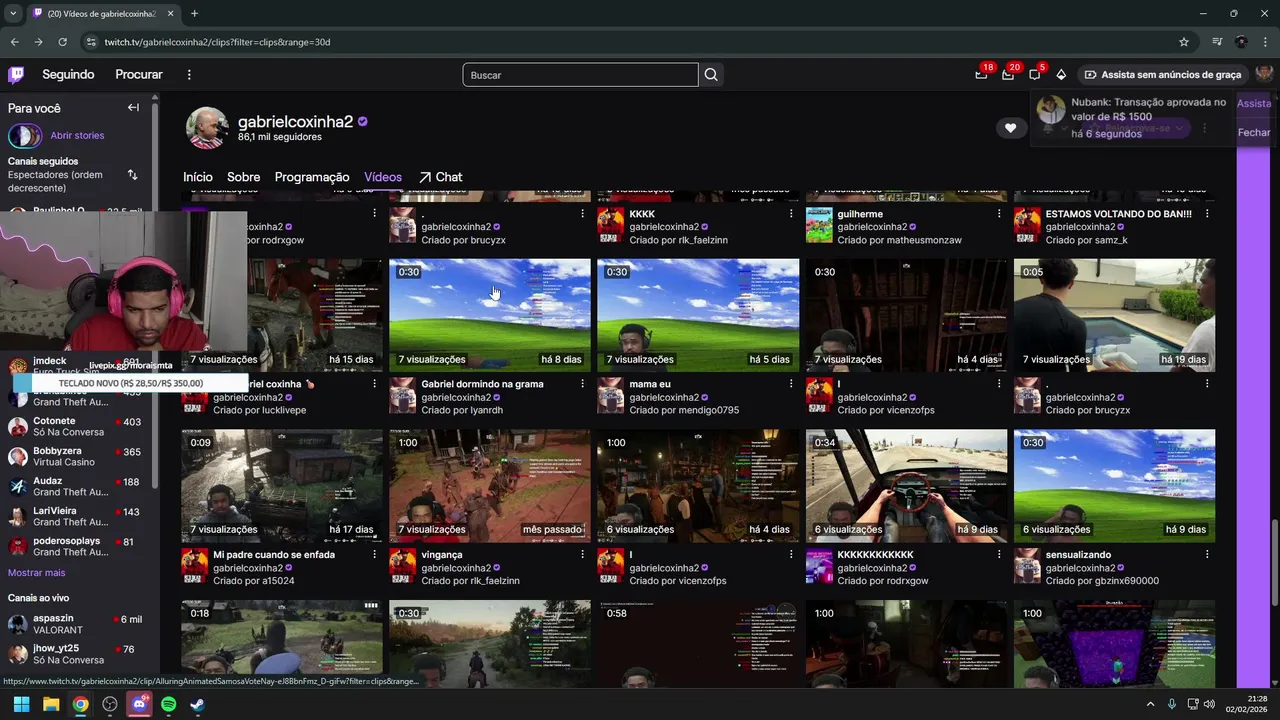Screen dimensions: 1280x720
Task: Open notifications inbox with 20 badge
Action: click(1008, 75)
